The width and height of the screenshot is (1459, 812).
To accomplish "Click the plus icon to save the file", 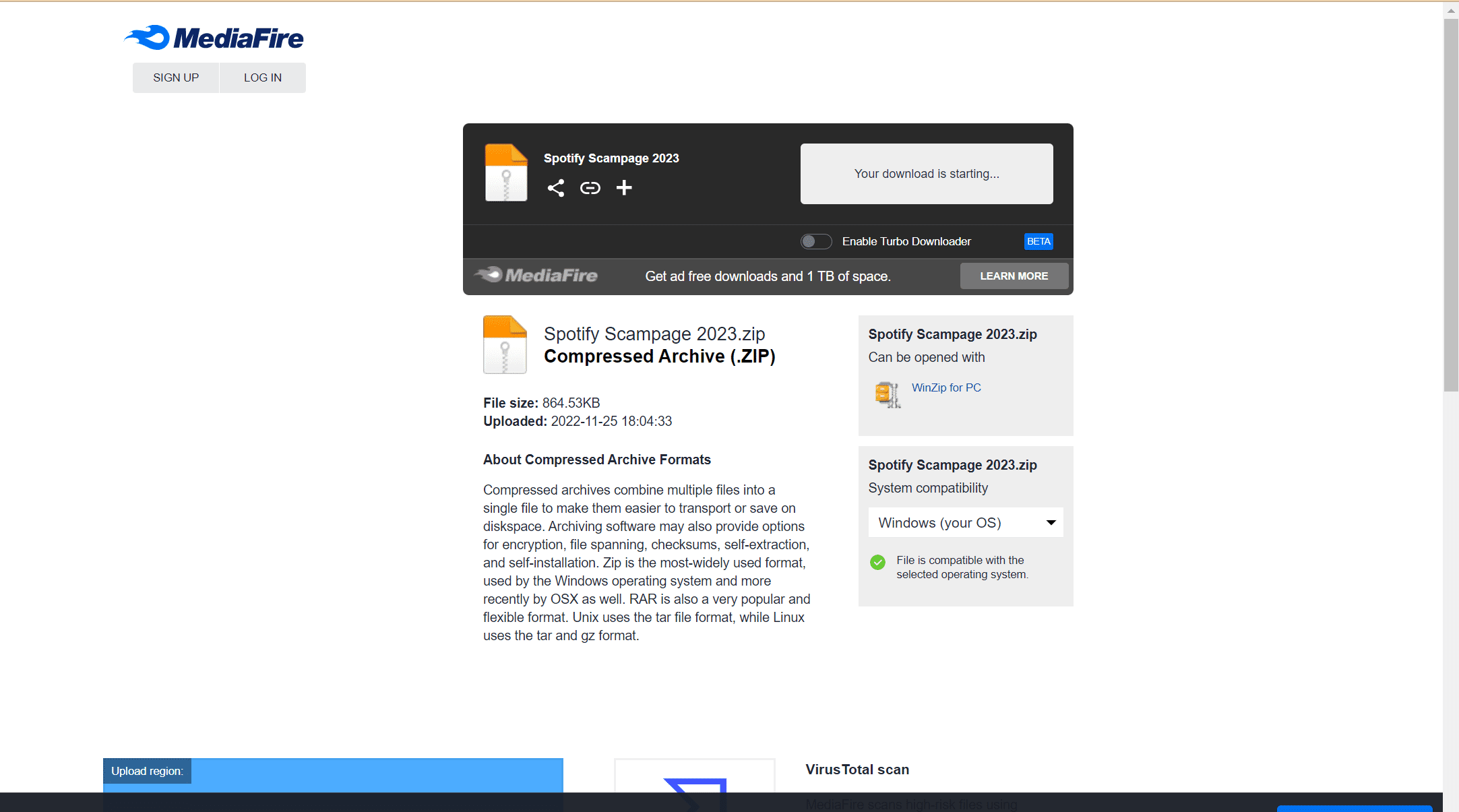I will pyautogui.click(x=624, y=188).
